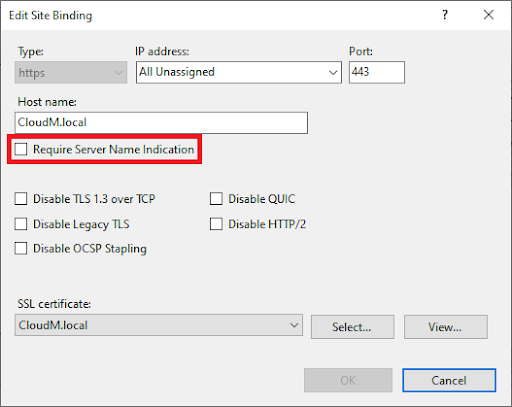Click the disabled OK button
This screenshot has height=407, width=512.
pyautogui.click(x=348, y=380)
